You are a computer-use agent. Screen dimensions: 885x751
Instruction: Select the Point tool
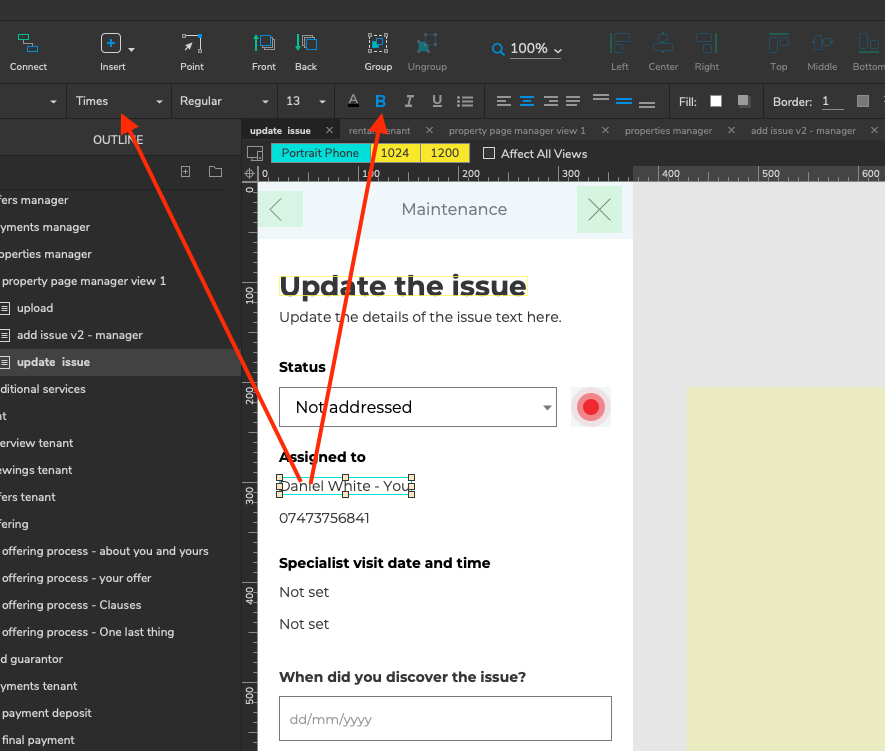192,44
